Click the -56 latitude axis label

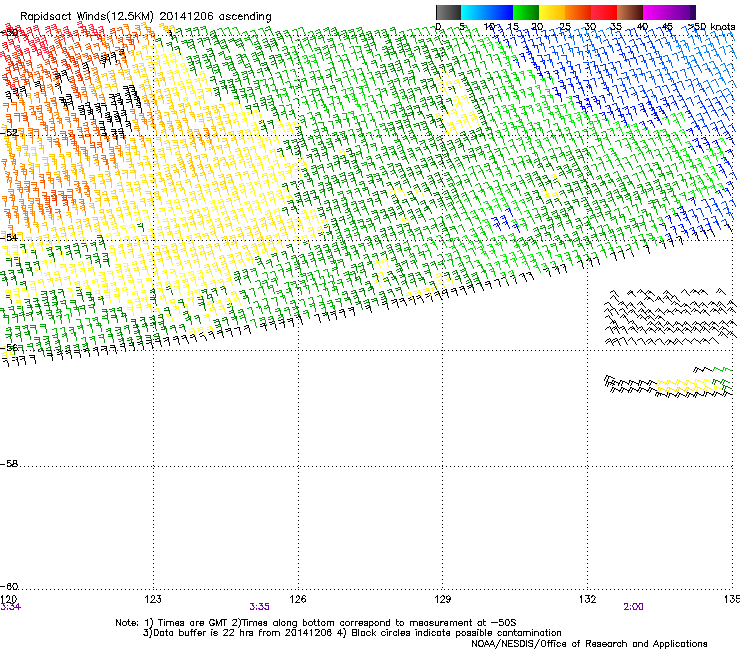9,347
